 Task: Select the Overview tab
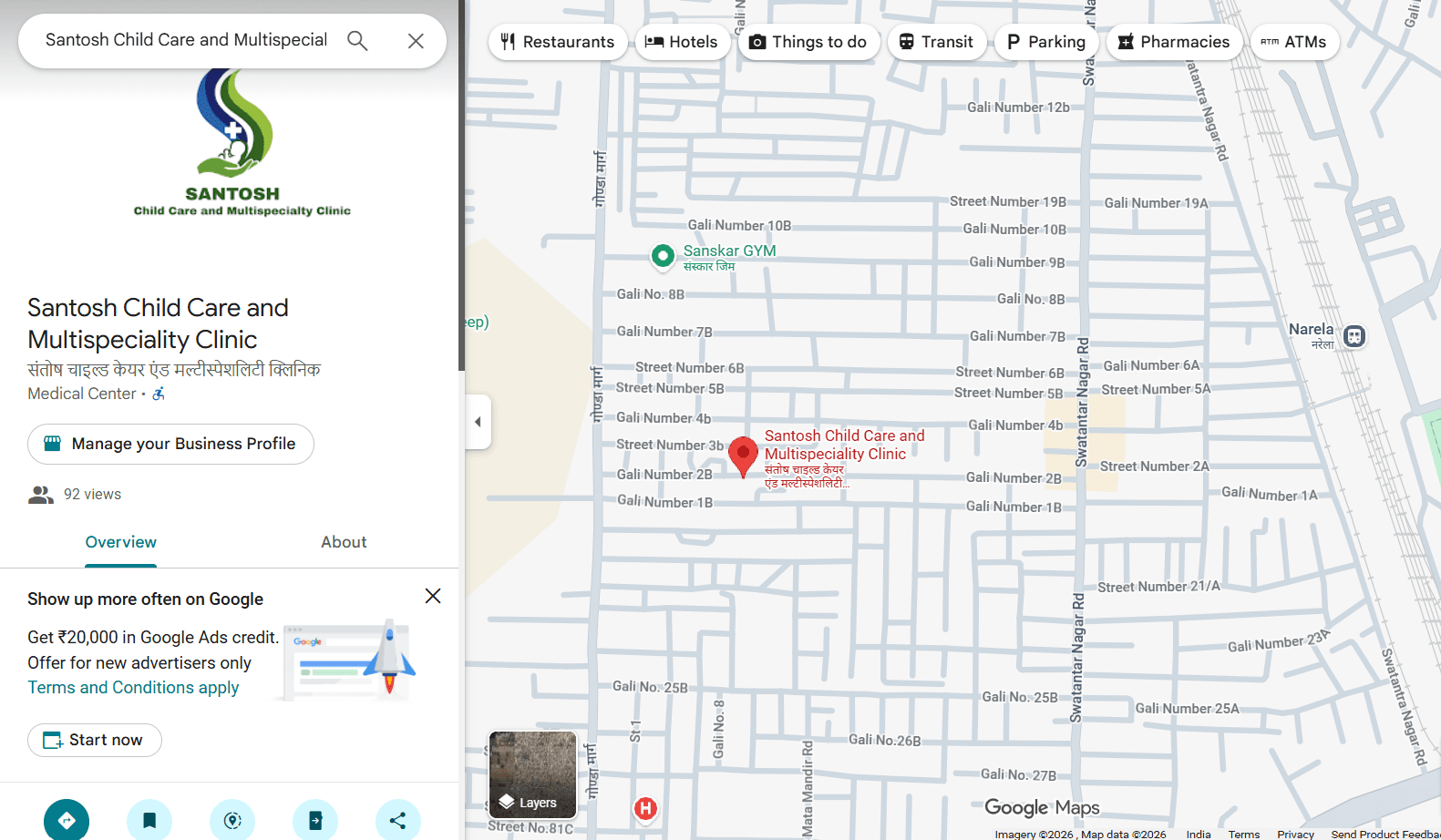pyautogui.click(x=121, y=542)
